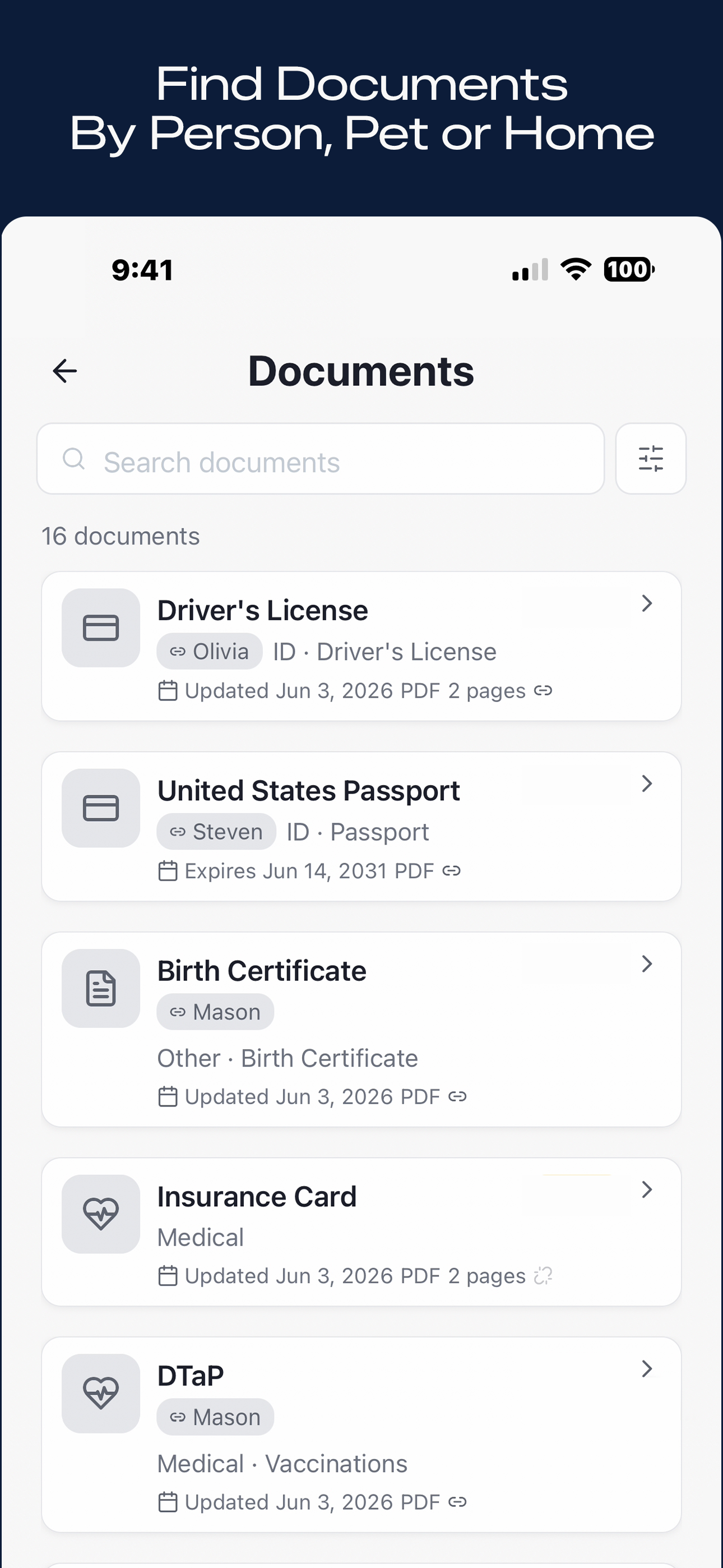Tap the DTaP heart pulse icon

point(101,1393)
